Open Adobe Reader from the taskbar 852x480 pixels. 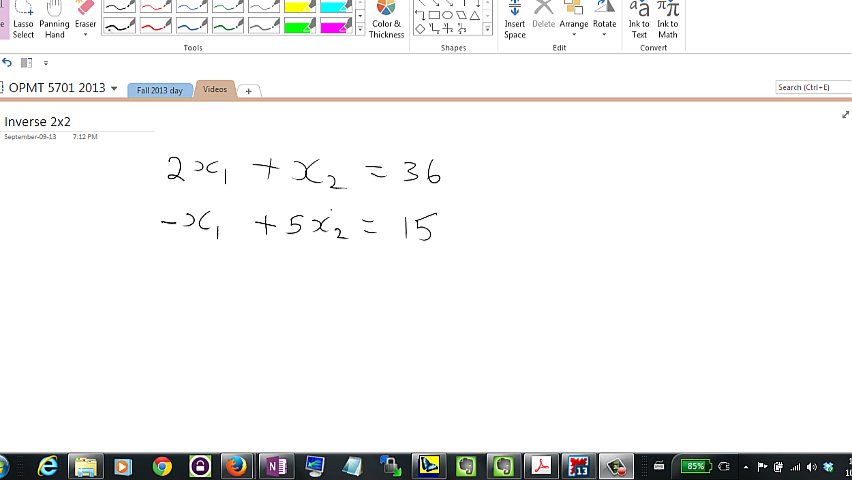[541, 466]
